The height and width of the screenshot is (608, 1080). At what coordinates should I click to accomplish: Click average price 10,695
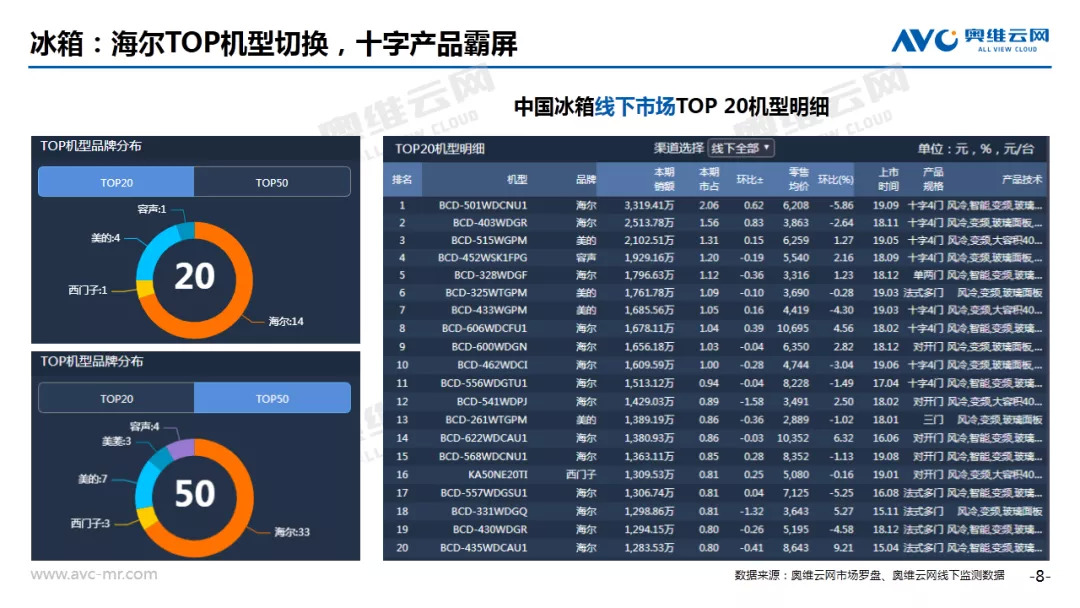793,328
